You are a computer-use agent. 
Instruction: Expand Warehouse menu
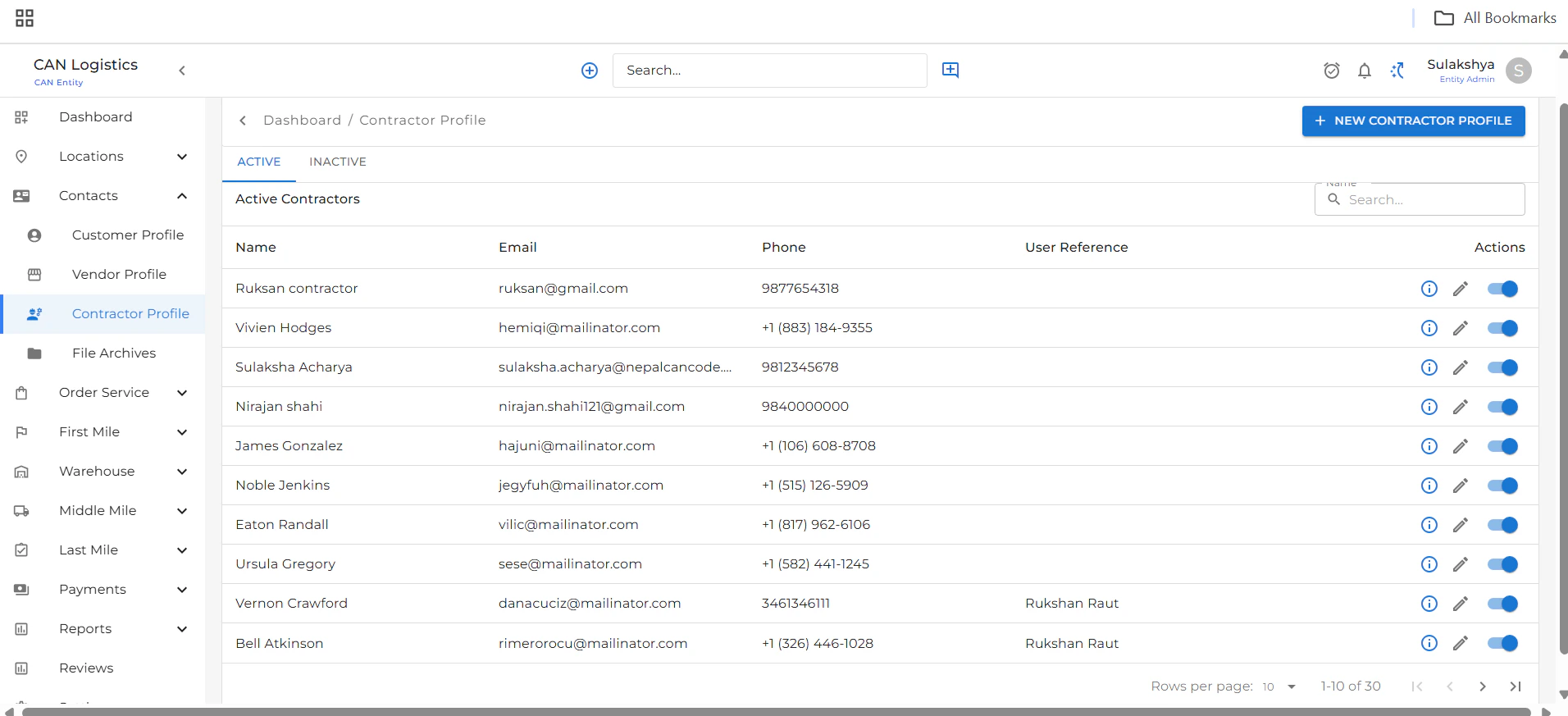(103, 472)
